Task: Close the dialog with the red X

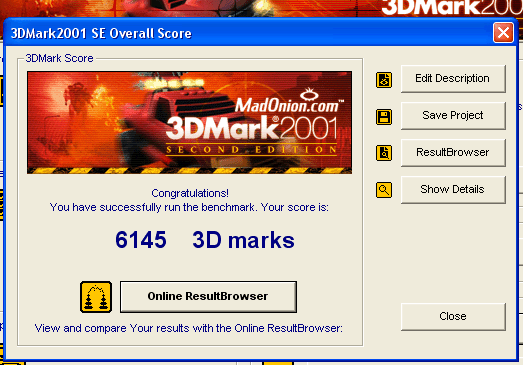Action: pyautogui.click(x=503, y=33)
